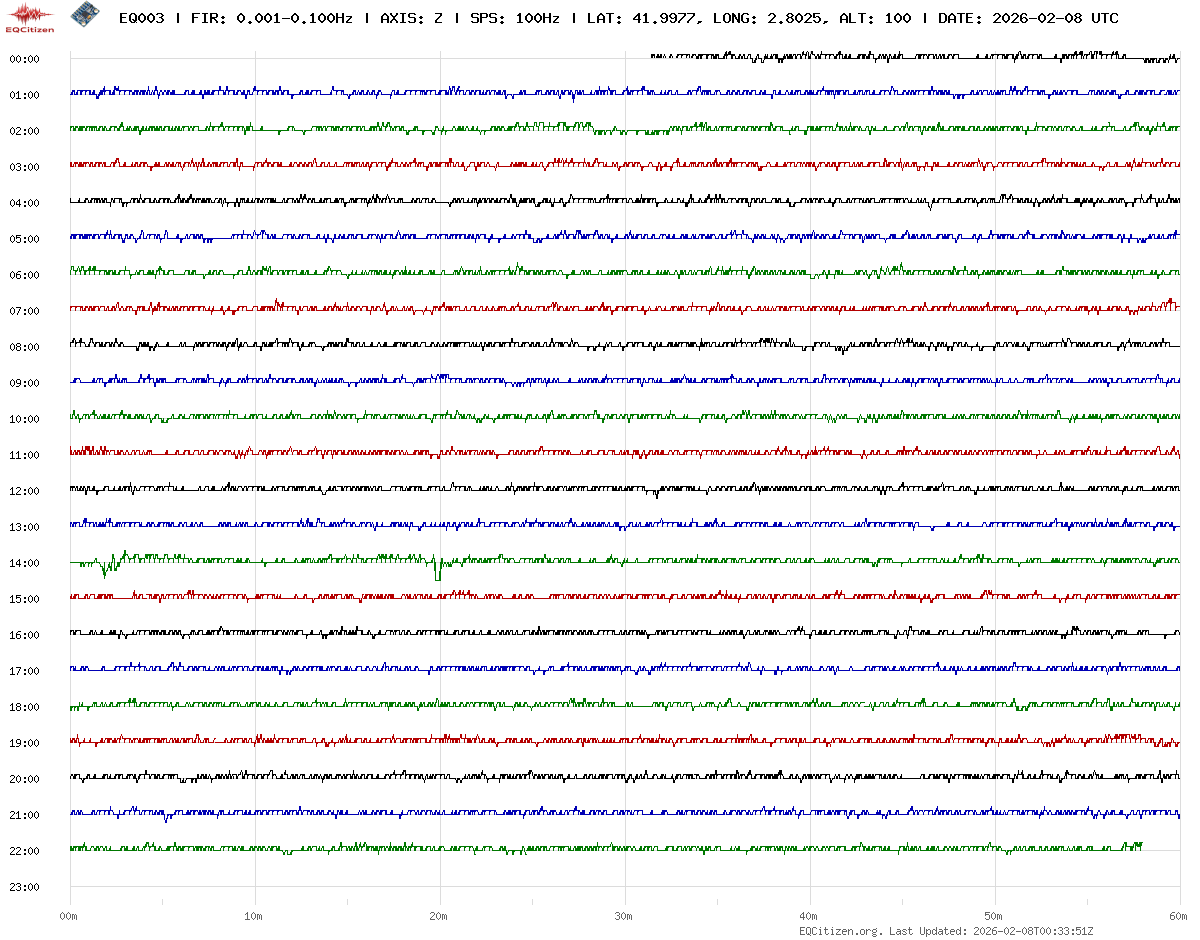Viewport: 1200px width, 940px height.
Task: Click the sensor board icon in header
Action: [85, 15]
